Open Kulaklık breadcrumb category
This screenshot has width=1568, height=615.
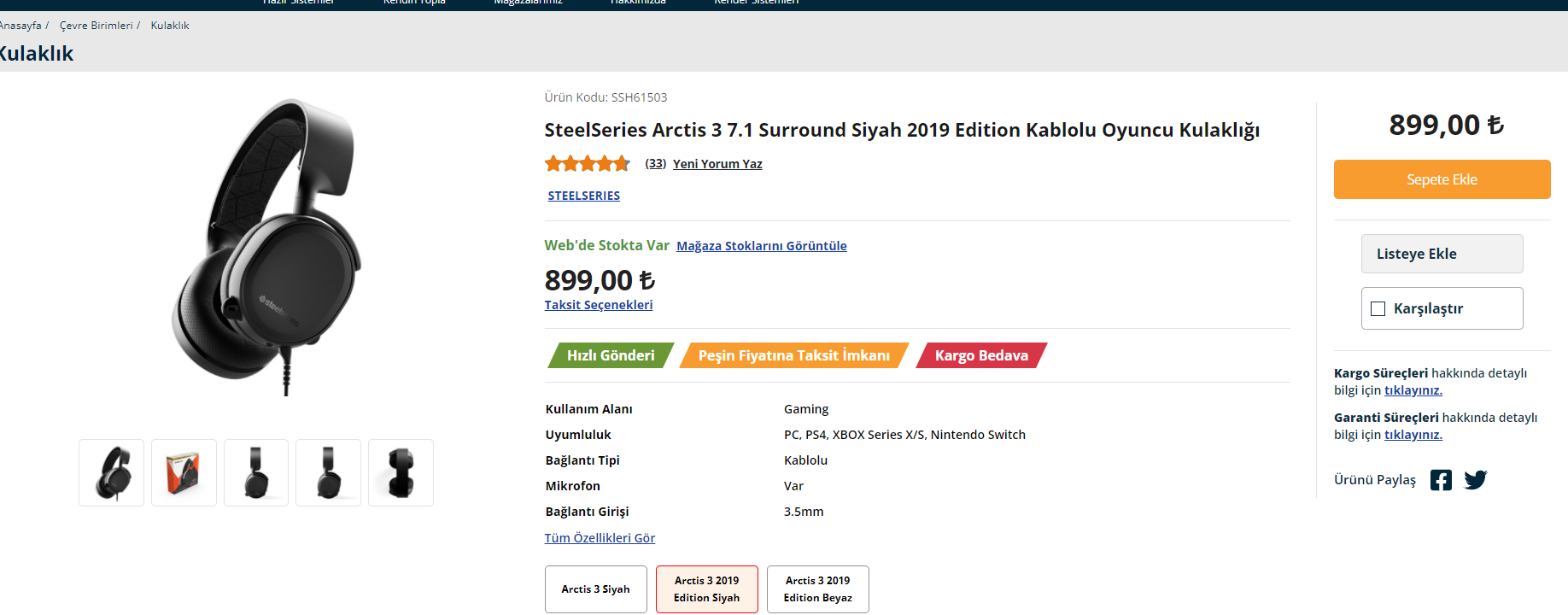coord(170,26)
